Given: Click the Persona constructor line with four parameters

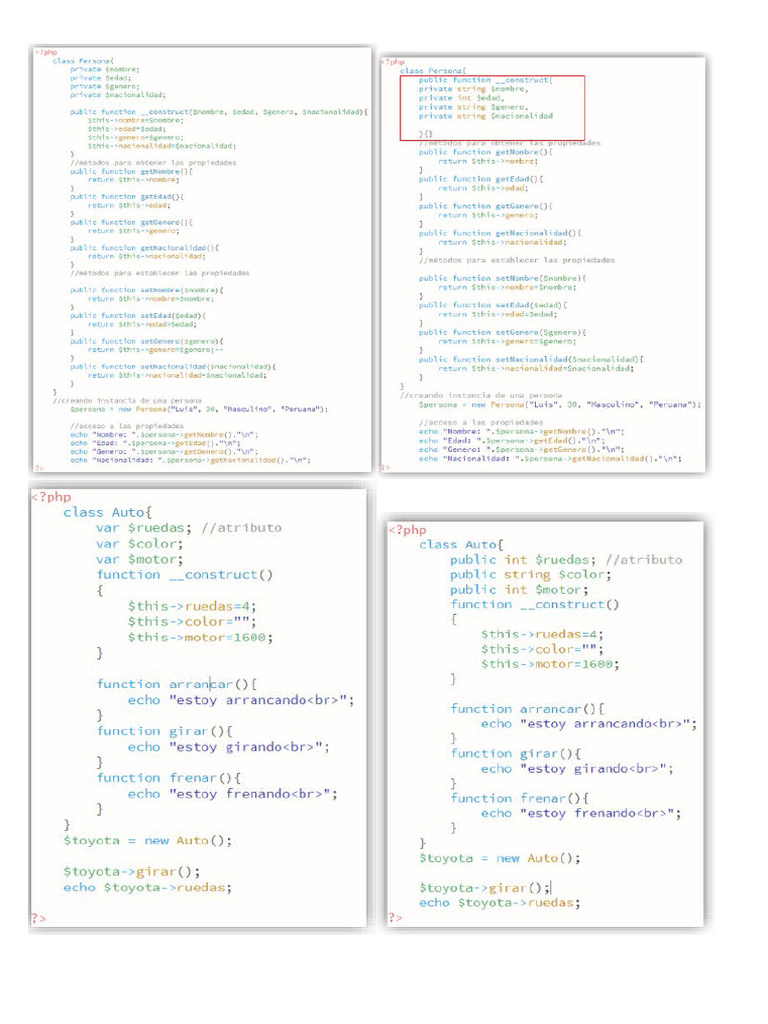Looking at the screenshot, I should [x=219, y=112].
